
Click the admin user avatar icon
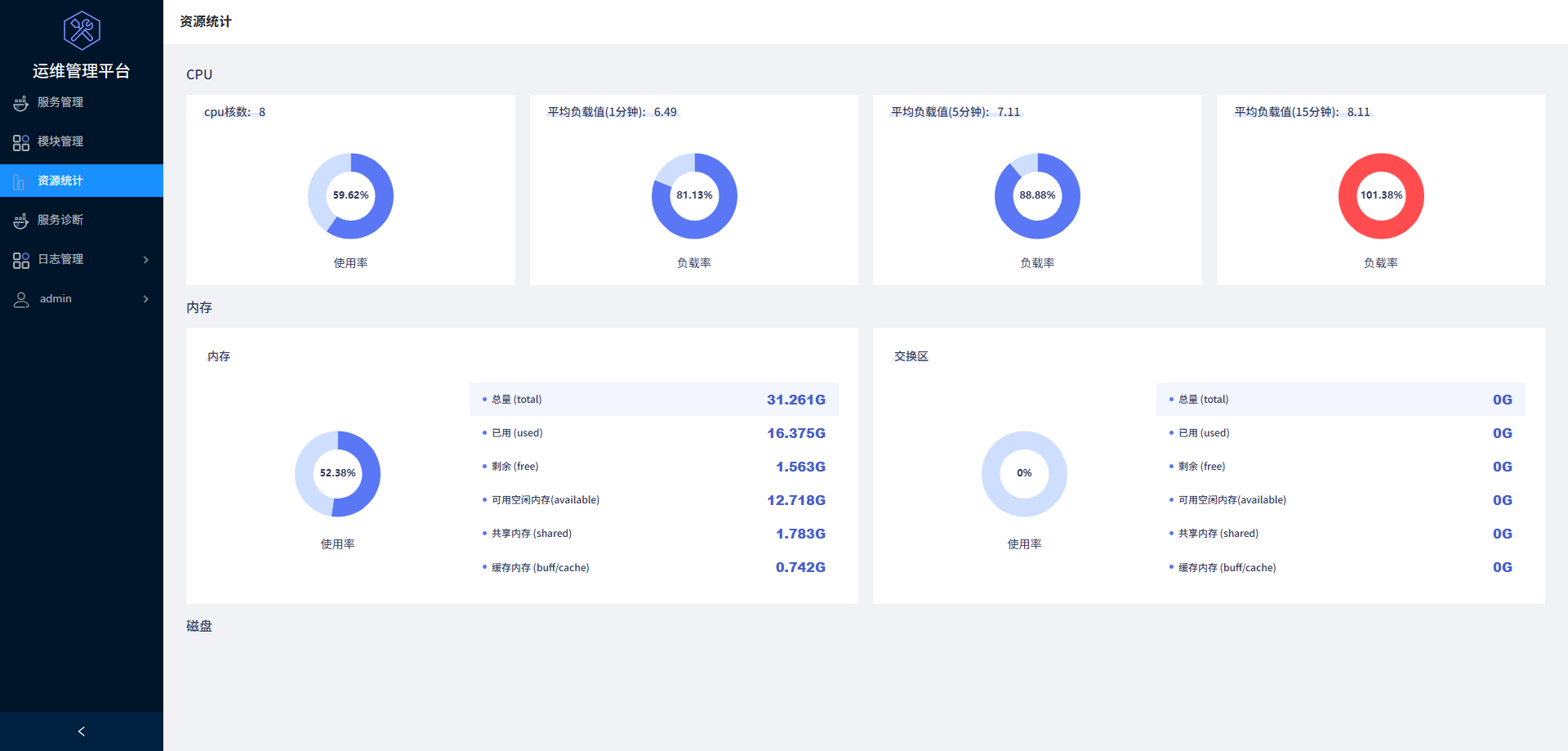point(21,299)
